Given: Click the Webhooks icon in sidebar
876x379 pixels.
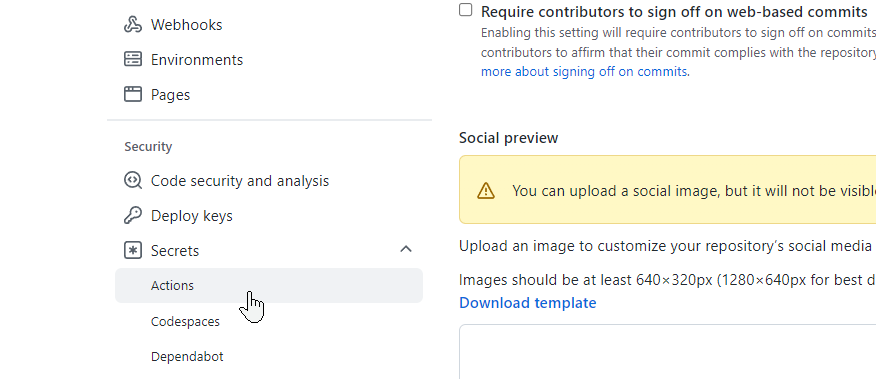Looking at the screenshot, I should 132,25.
